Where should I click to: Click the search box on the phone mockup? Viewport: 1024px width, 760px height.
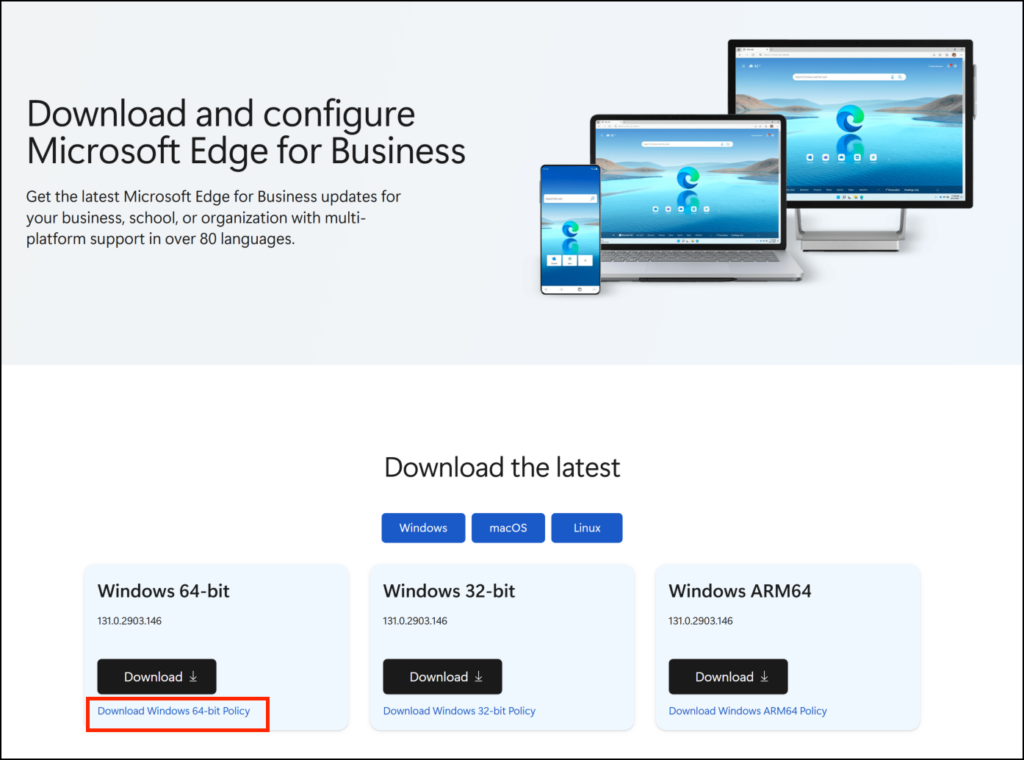pos(571,200)
